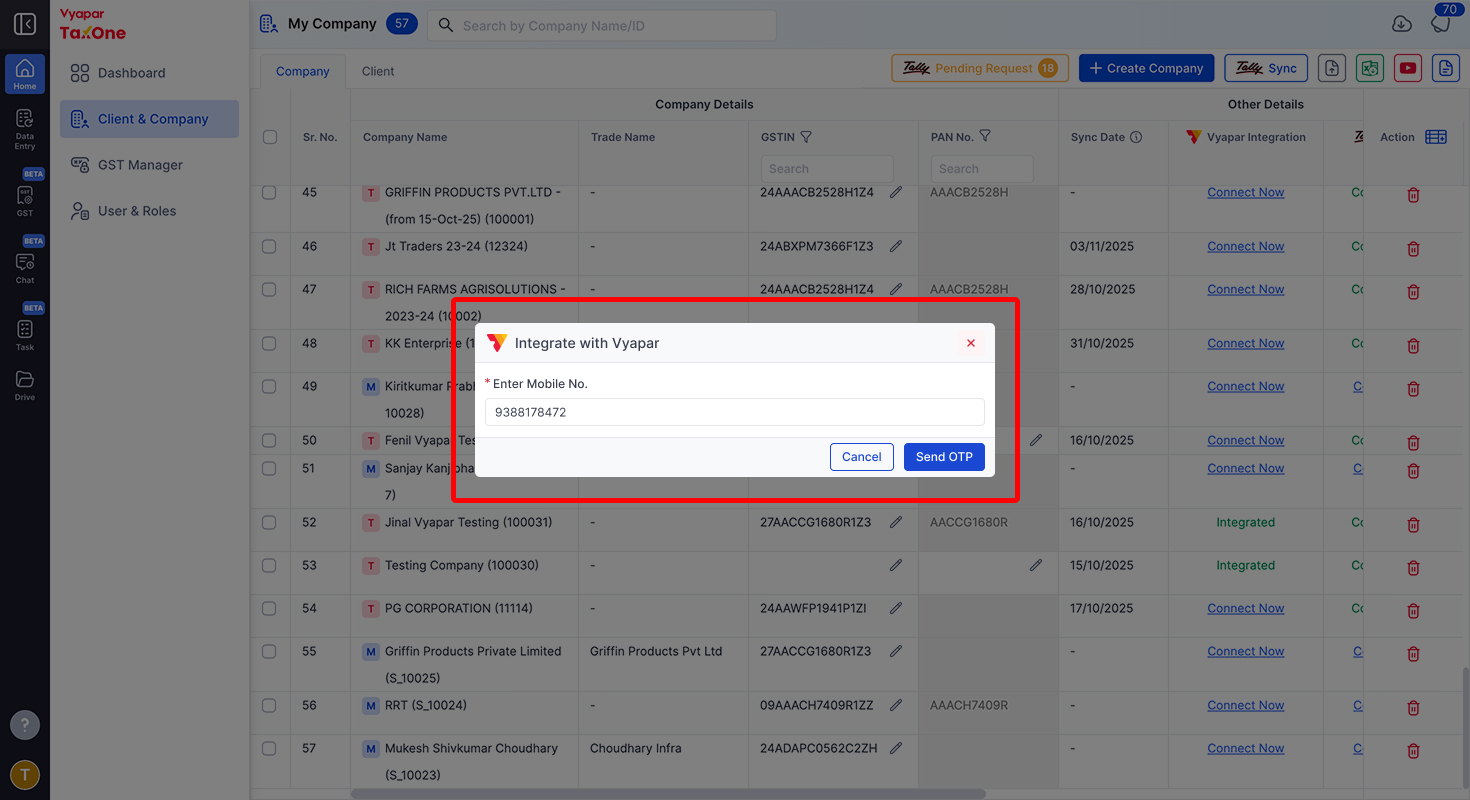This screenshot has height=800, width=1470.
Task: Open the PAN No. column filter
Action: (x=985, y=136)
